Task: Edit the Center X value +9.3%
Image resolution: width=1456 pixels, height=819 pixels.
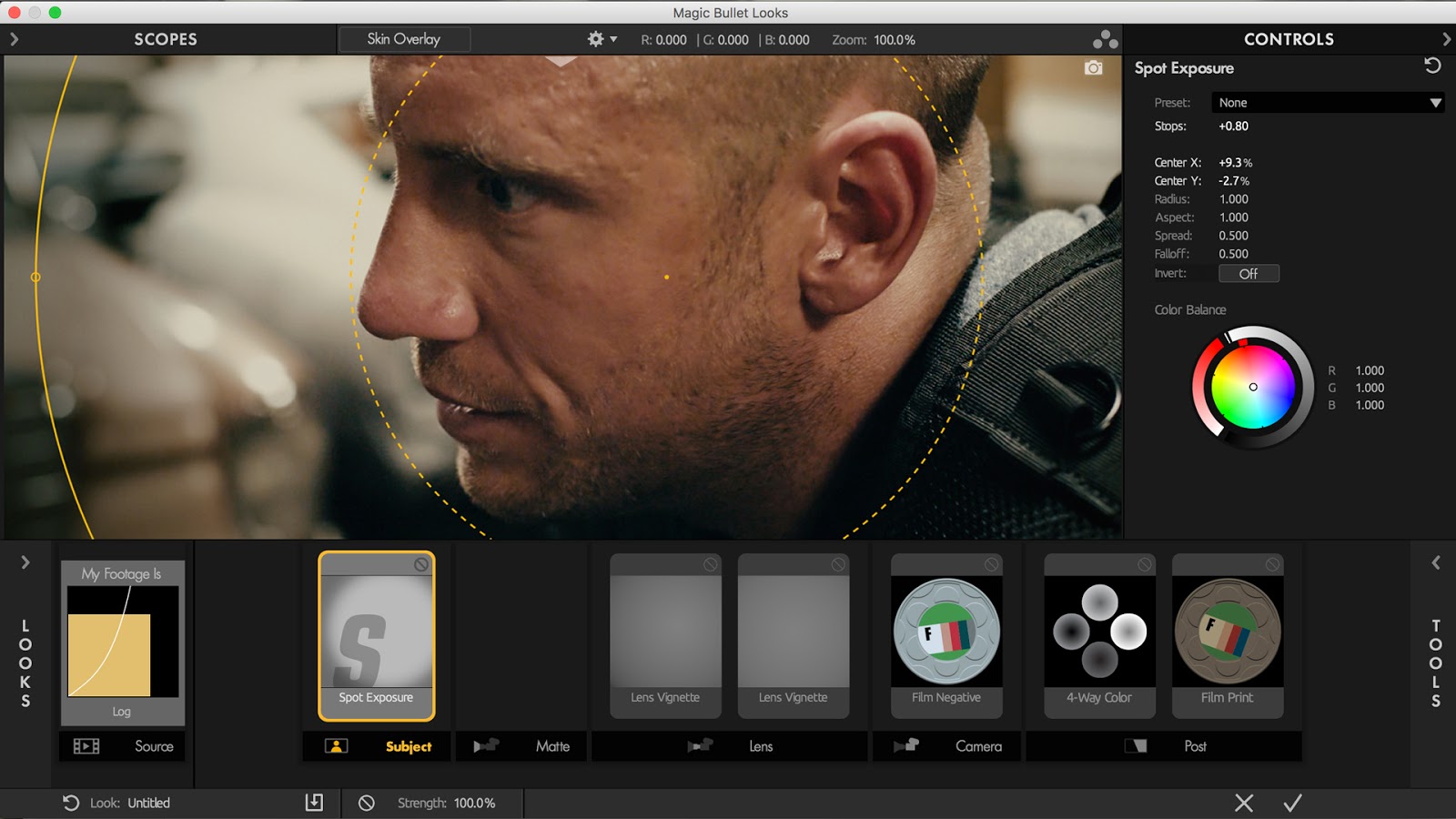Action: tap(1236, 163)
